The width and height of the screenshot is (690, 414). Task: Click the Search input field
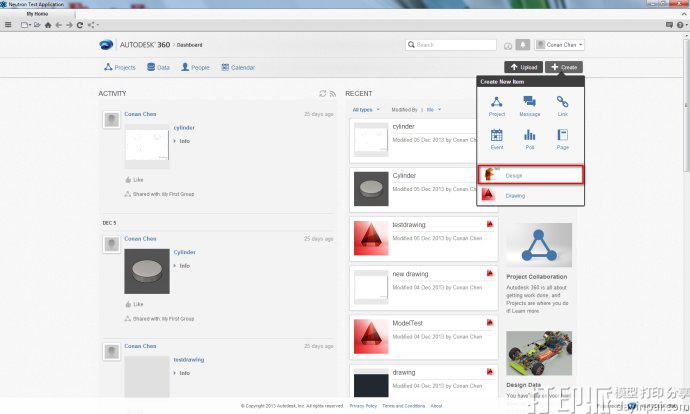(451, 44)
